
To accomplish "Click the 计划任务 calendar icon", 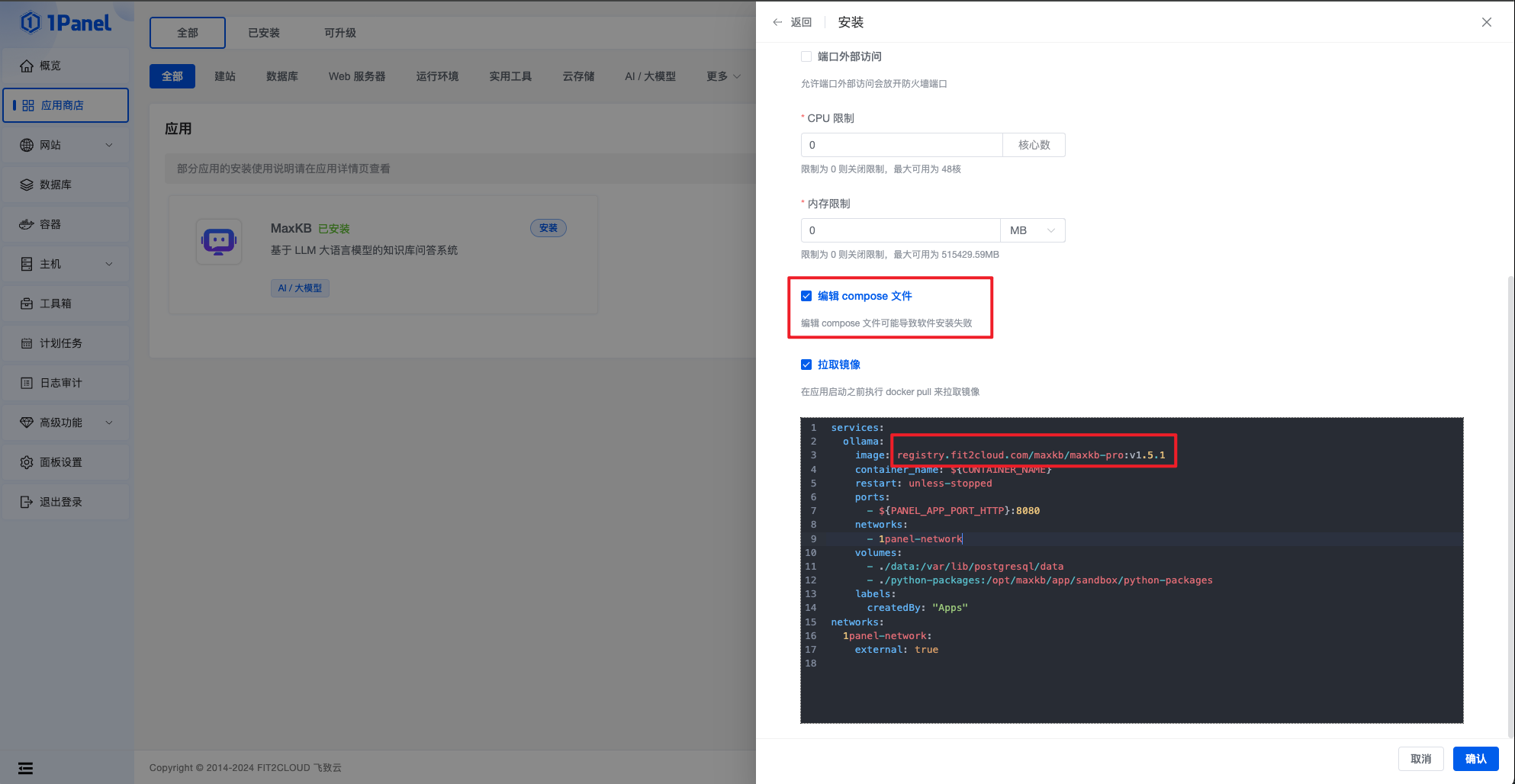I will (x=27, y=343).
